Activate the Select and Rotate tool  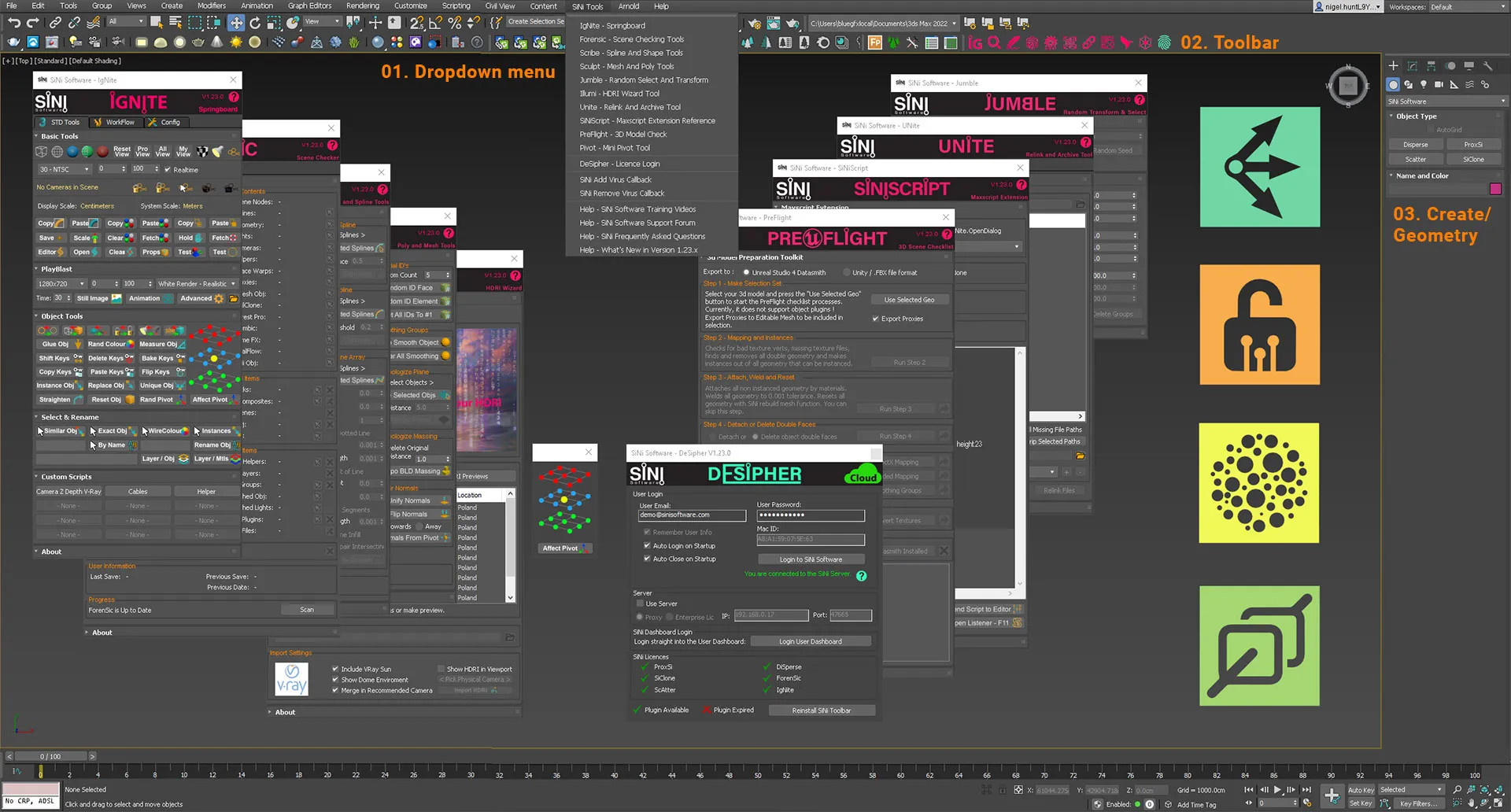(x=255, y=23)
